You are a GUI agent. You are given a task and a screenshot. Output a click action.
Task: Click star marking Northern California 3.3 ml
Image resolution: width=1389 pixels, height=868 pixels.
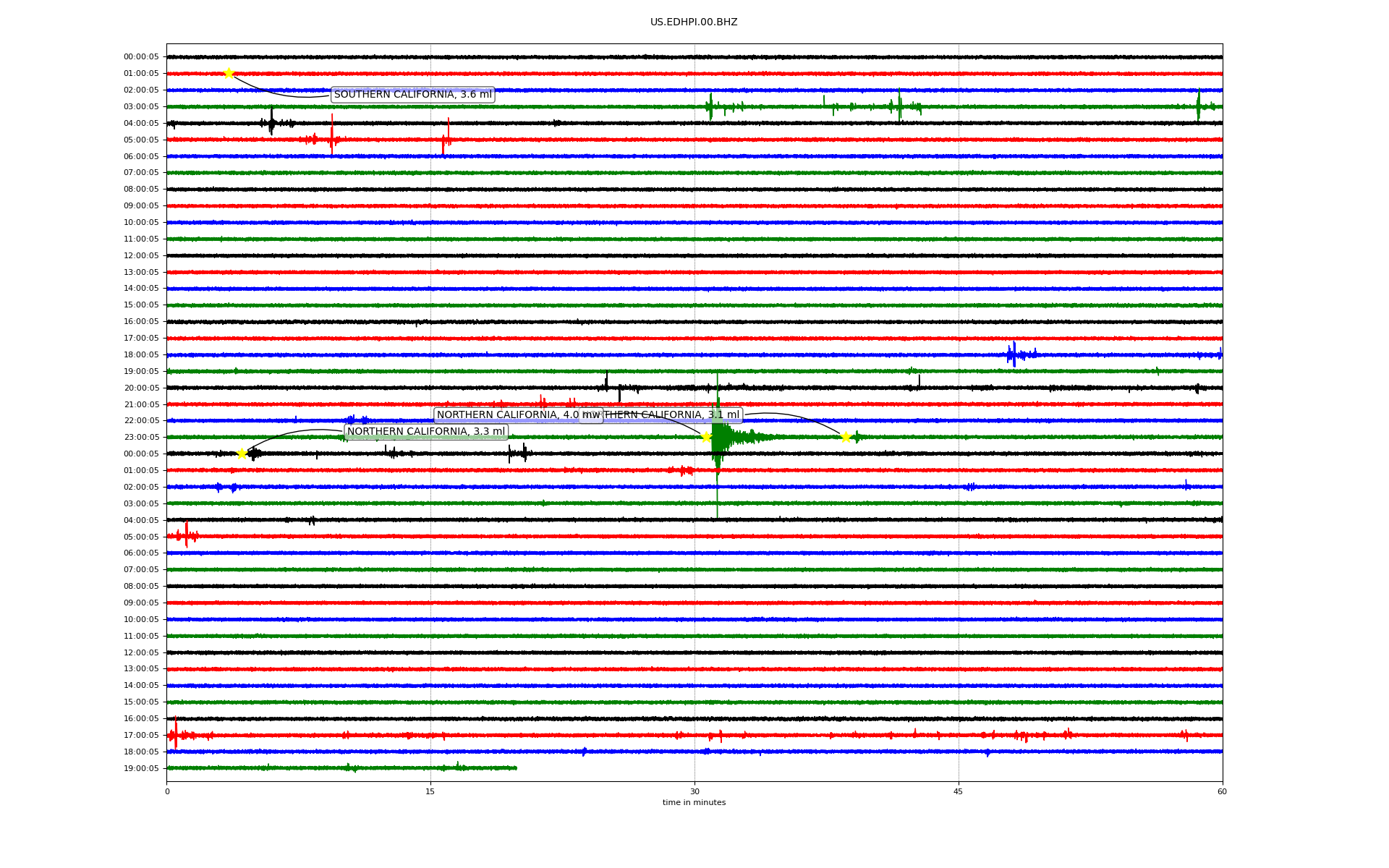tap(242, 454)
